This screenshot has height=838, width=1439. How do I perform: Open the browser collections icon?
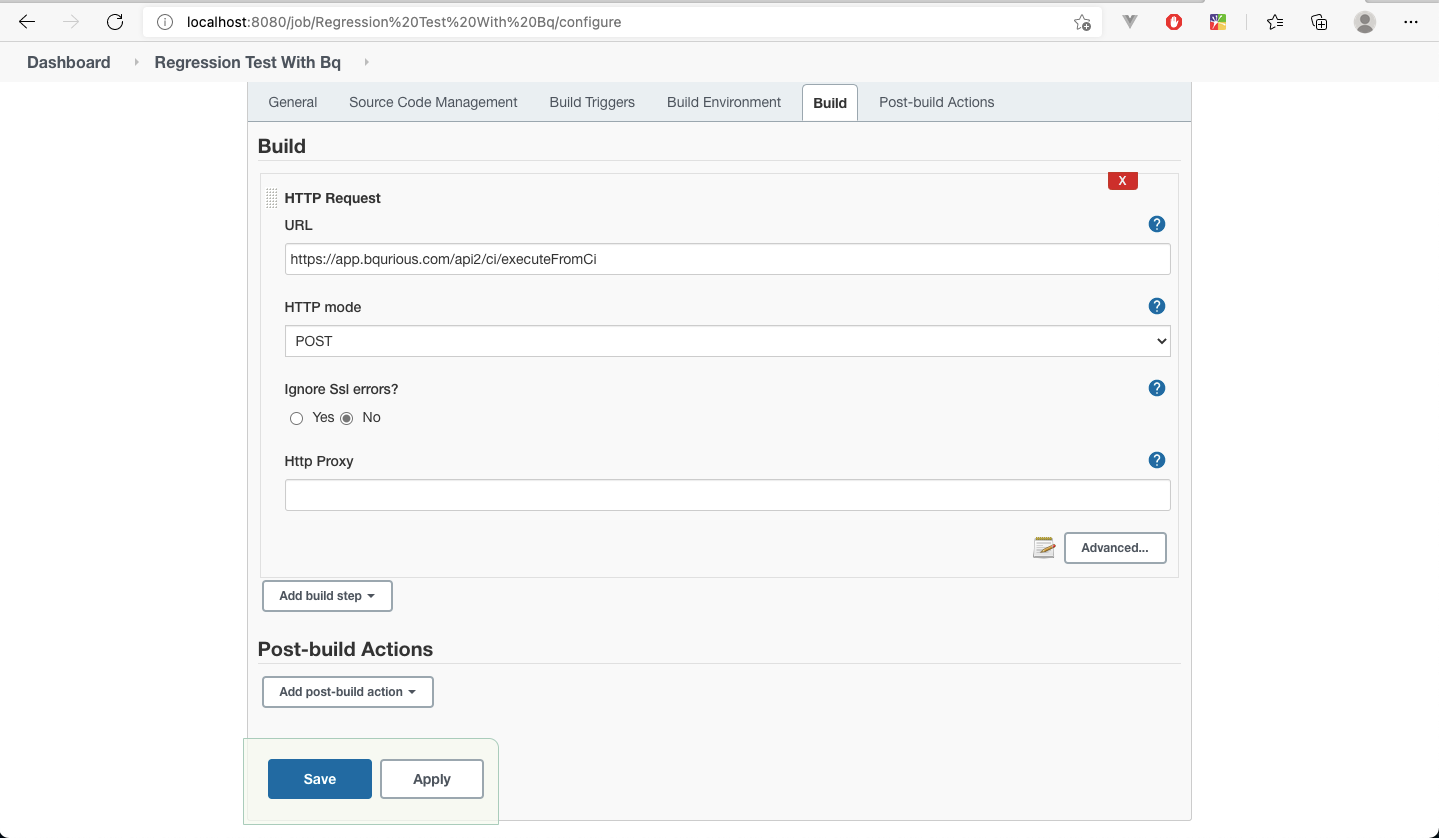(x=1319, y=22)
